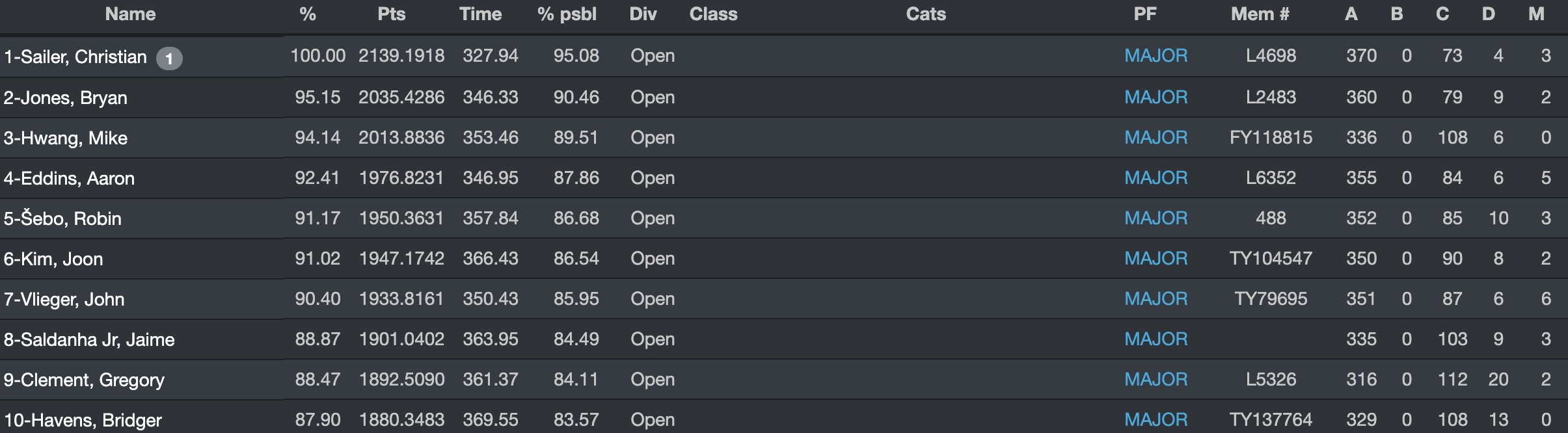Sort by % psbl column header
1568x433 pixels.
point(567,14)
